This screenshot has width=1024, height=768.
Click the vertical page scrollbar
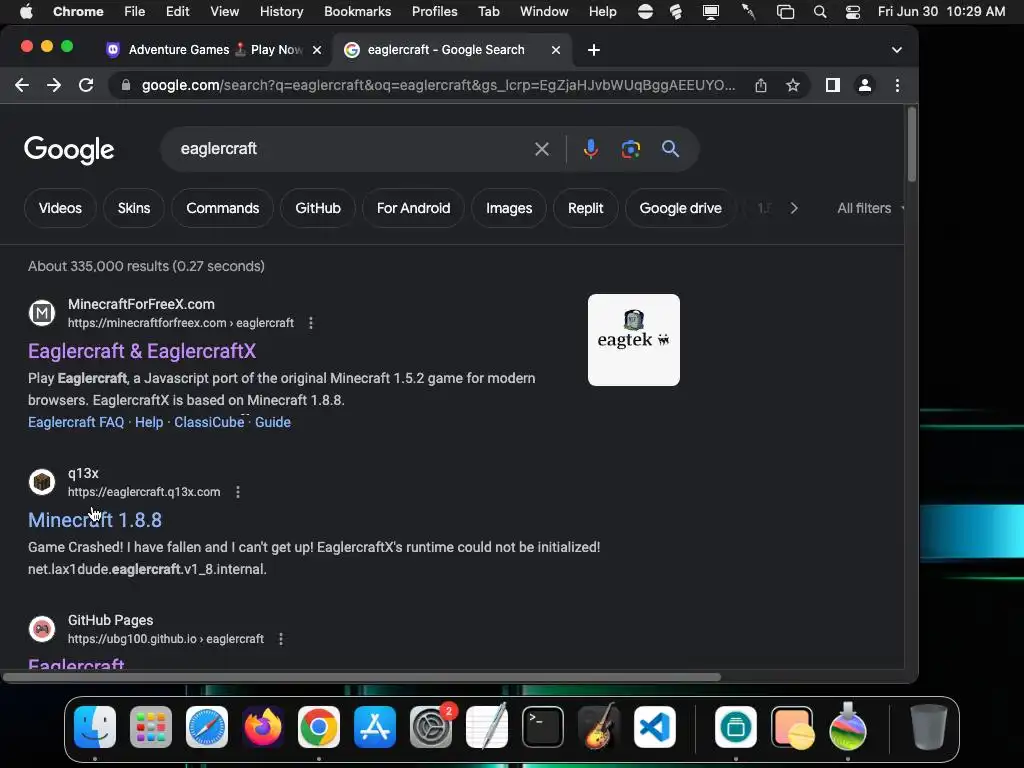912,145
